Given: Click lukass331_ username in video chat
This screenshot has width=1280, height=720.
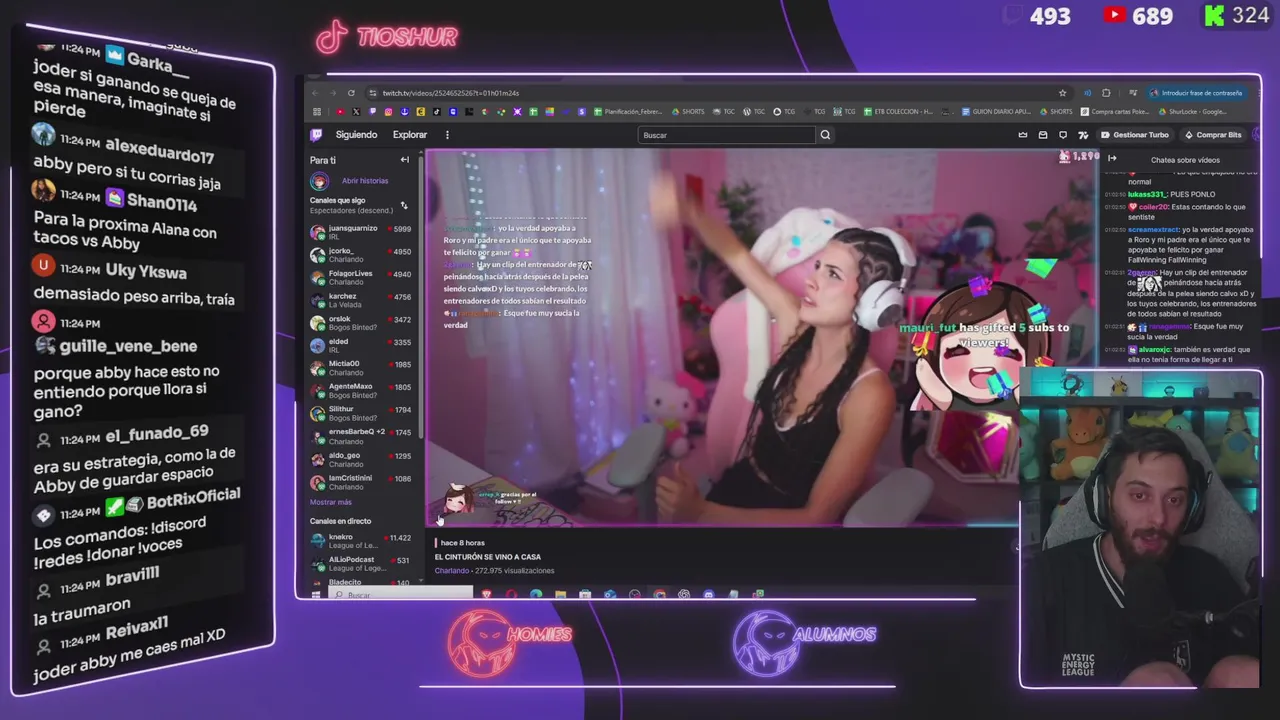Looking at the screenshot, I should pos(1147,195).
